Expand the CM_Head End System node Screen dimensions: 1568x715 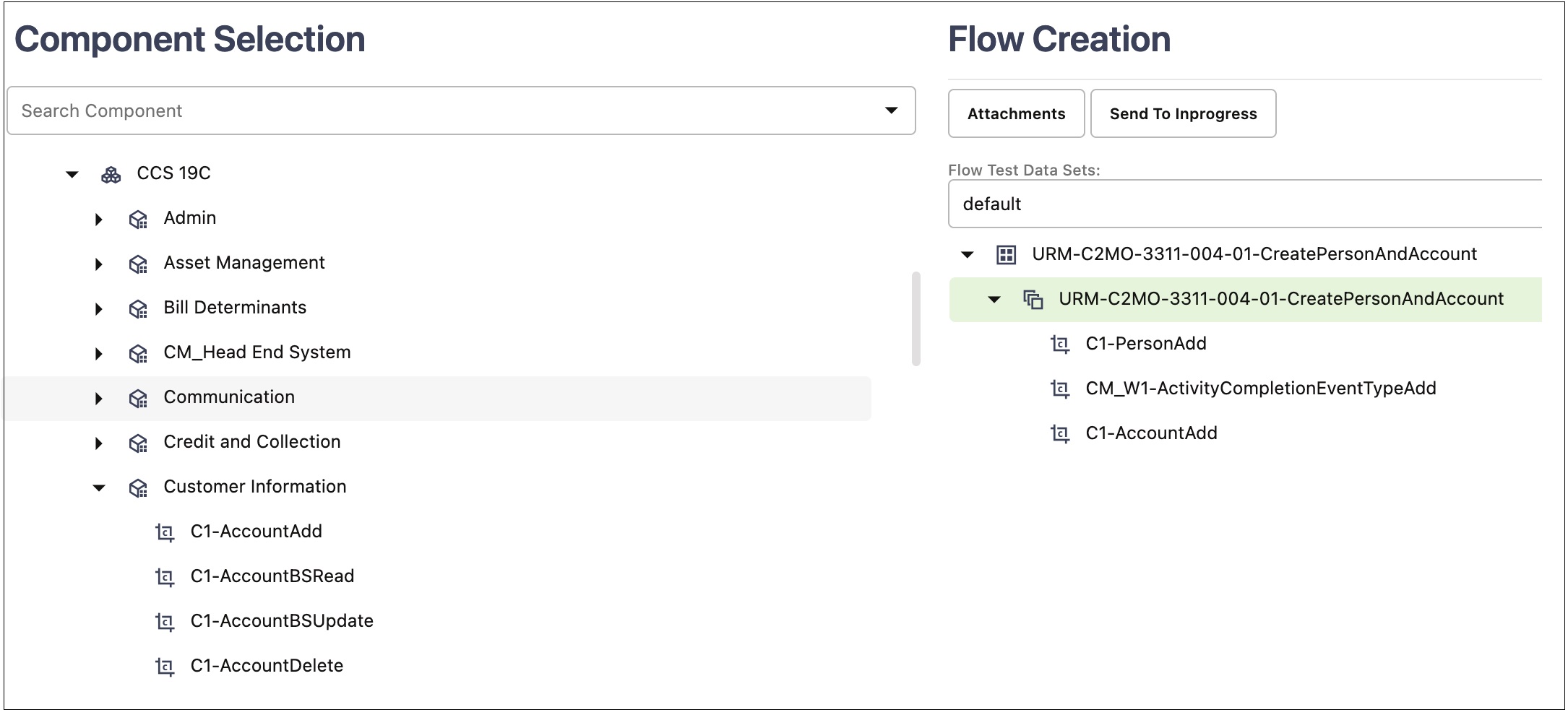(x=99, y=353)
